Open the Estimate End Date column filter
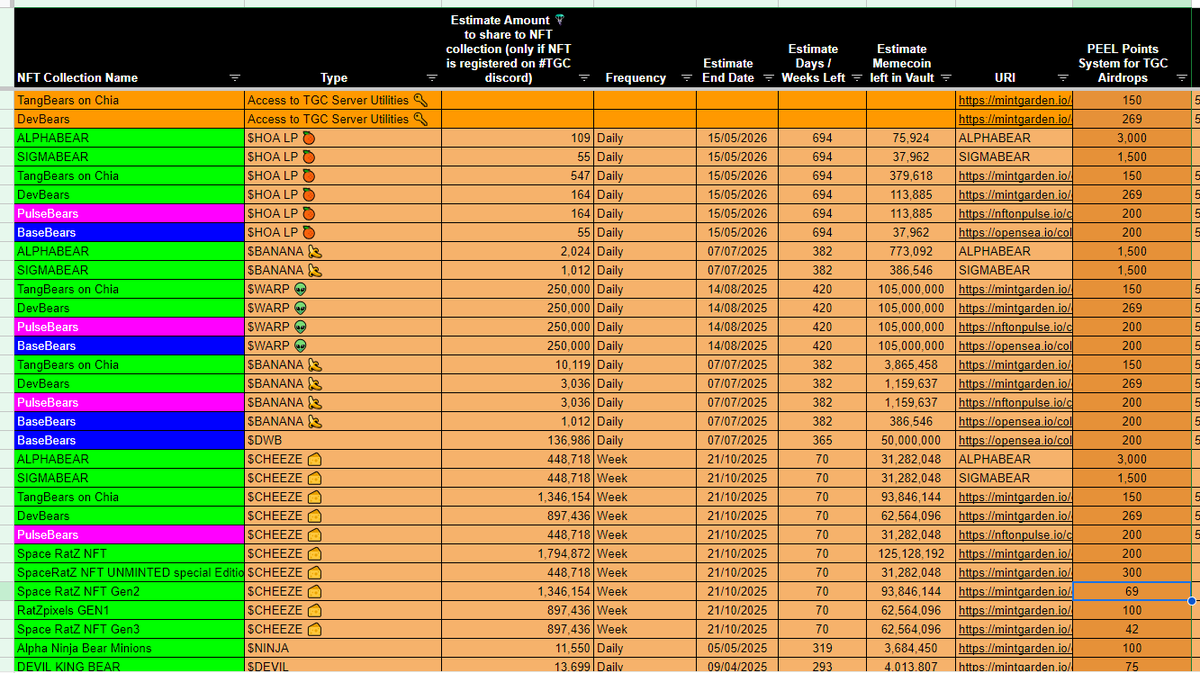The width and height of the screenshot is (1200, 673). (768, 78)
